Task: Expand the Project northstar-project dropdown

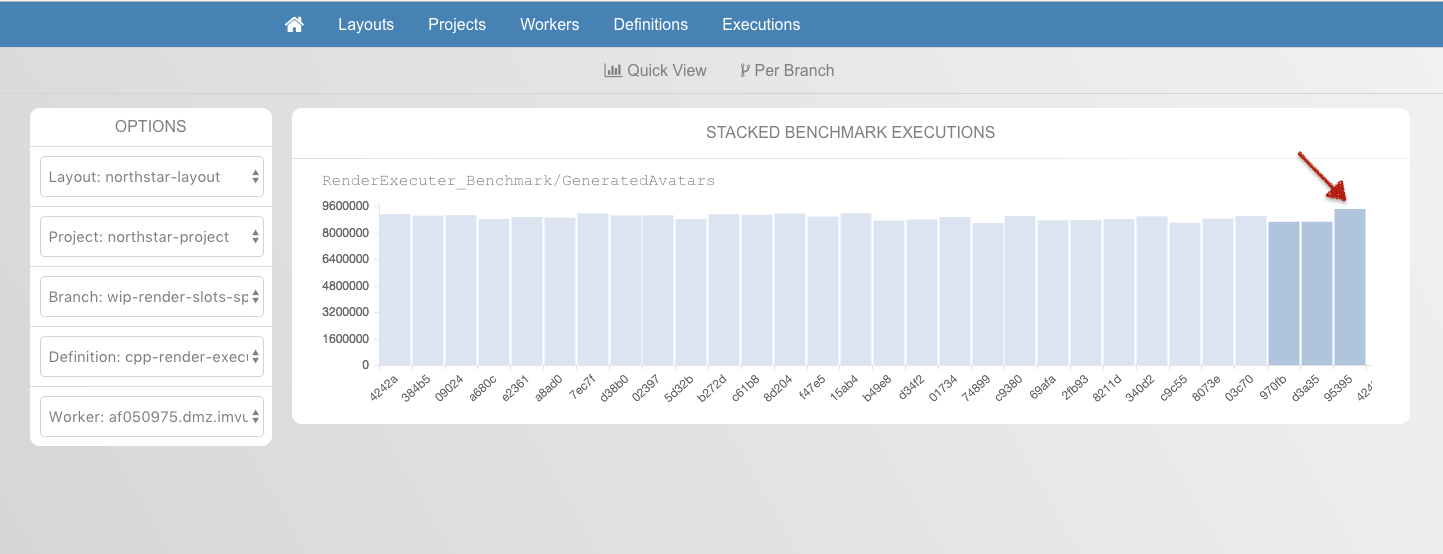Action: (x=151, y=237)
